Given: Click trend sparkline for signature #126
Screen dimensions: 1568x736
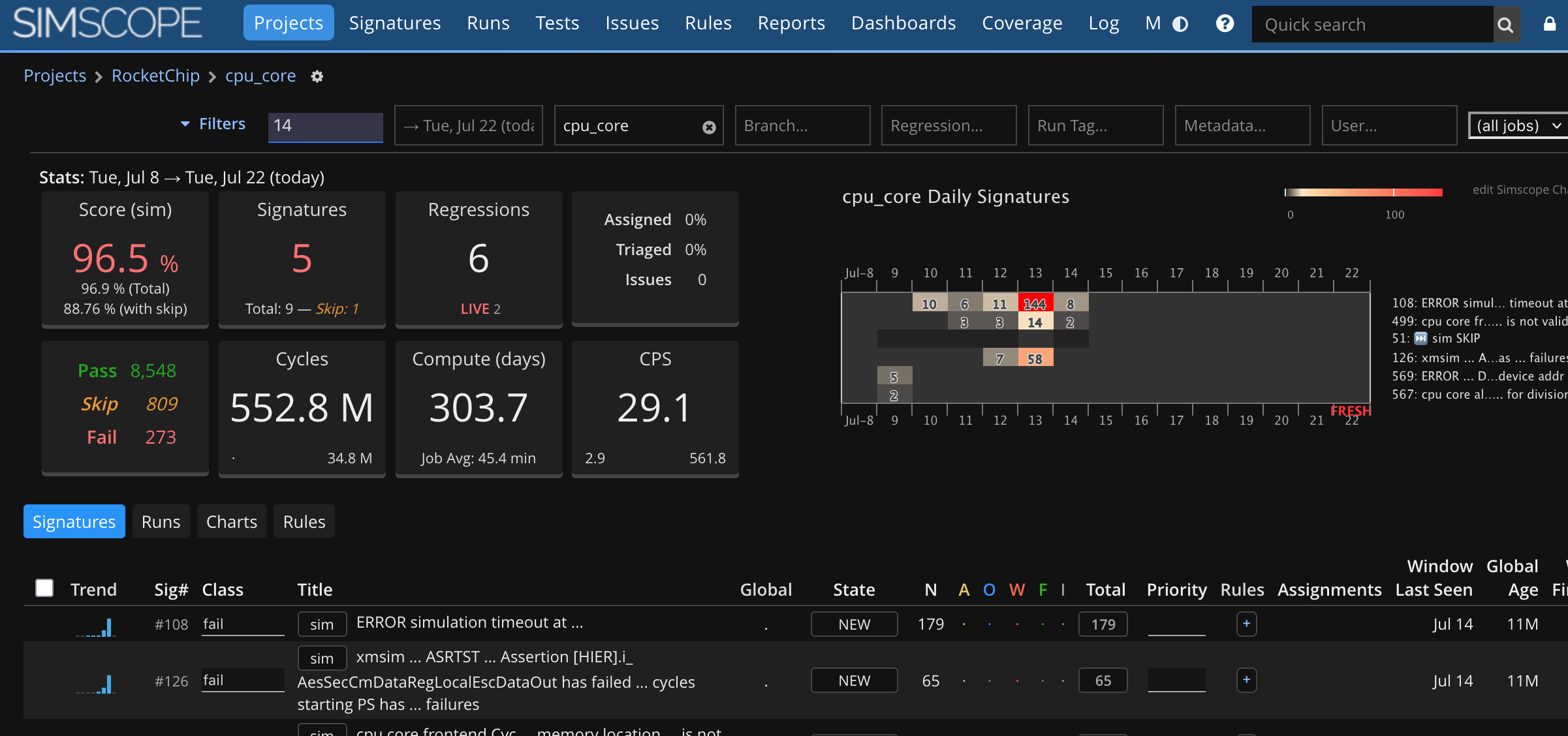Looking at the screenshot, I should tap(95, 683).
